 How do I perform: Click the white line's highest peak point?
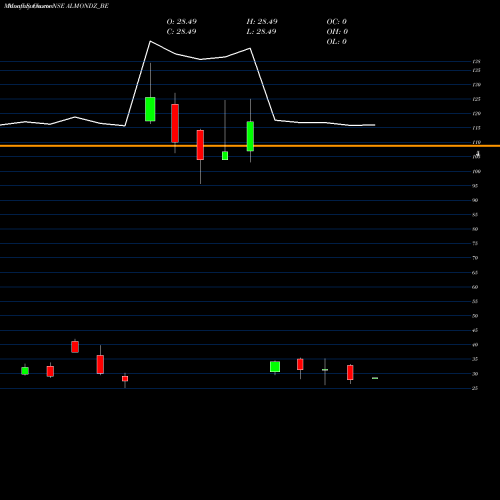(x=150, y=41)
